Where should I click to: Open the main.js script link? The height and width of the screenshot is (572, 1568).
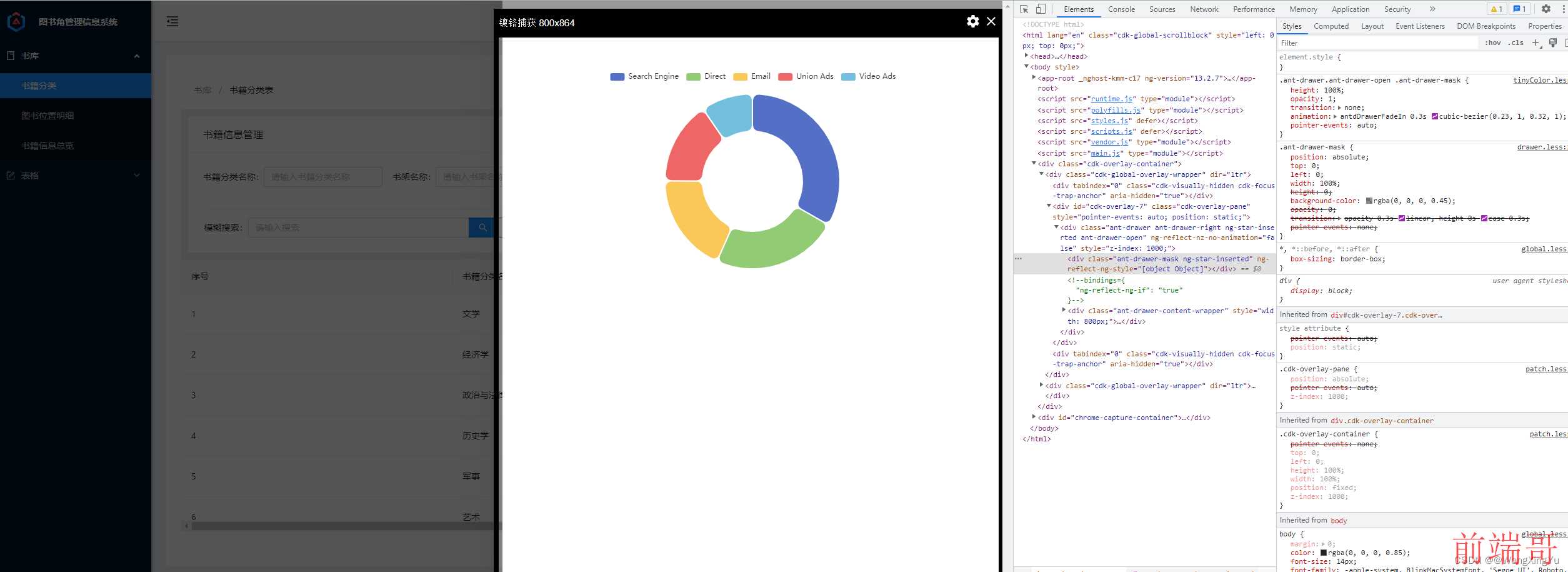(1106, 153)
